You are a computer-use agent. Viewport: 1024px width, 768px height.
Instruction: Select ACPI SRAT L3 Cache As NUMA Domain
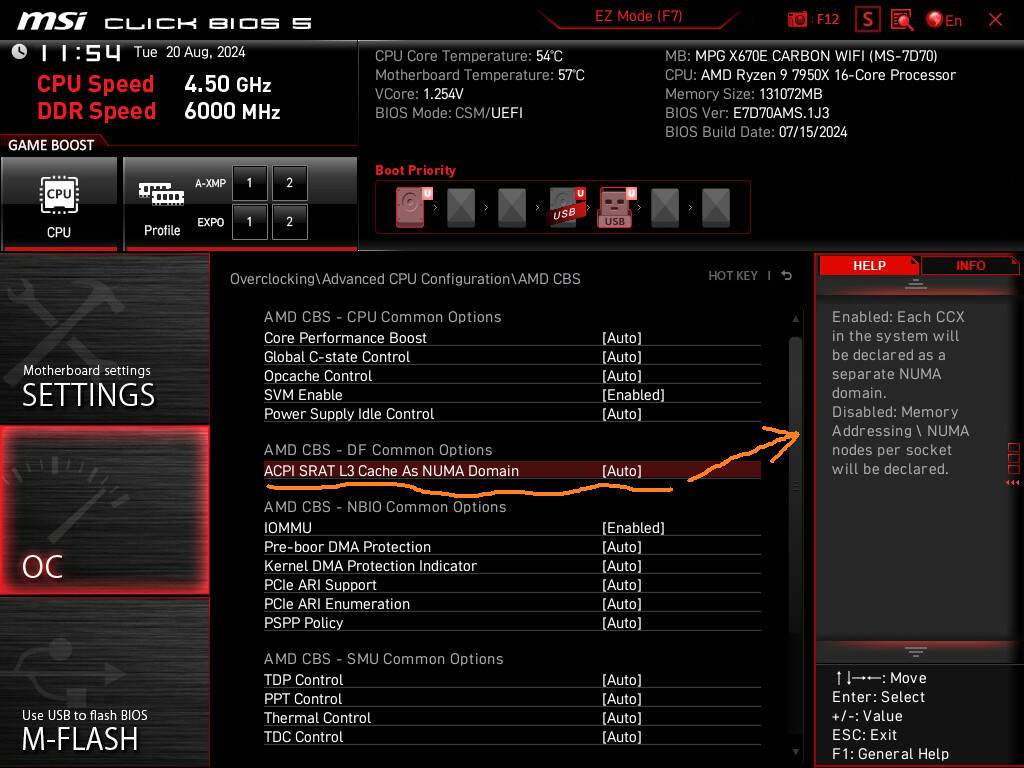tap(391, 471)
